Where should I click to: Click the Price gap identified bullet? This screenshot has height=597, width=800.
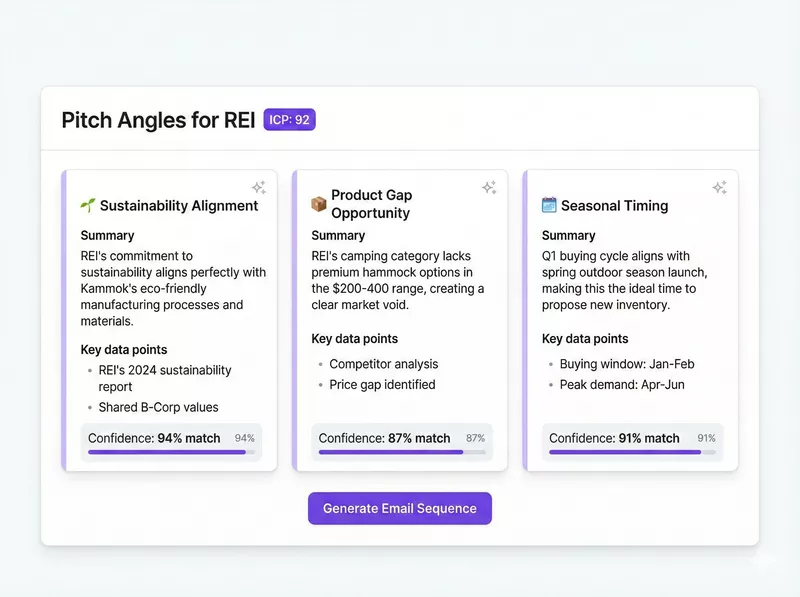tap(382, 385)
